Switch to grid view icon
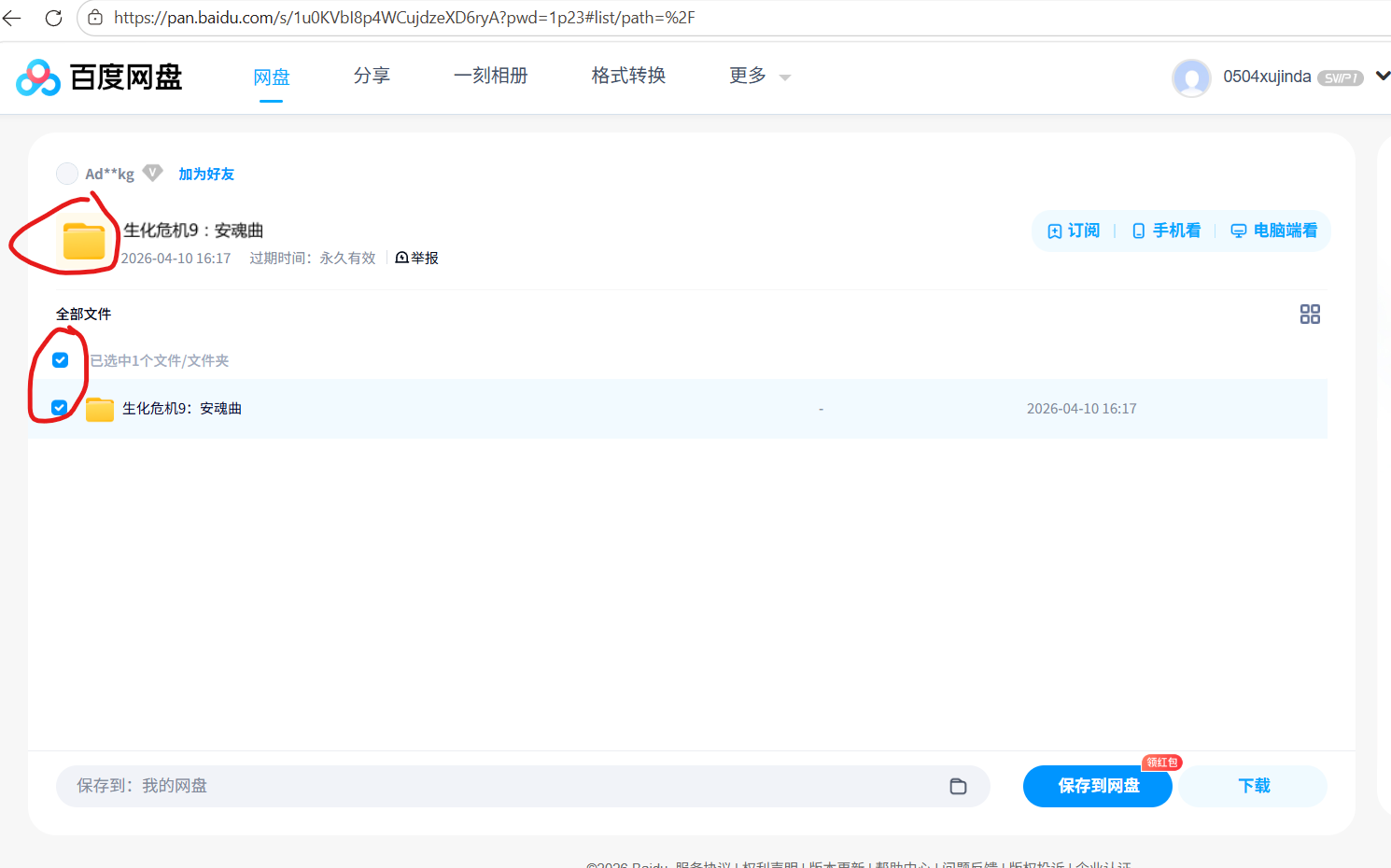1391x868 pixels. 1310,315
